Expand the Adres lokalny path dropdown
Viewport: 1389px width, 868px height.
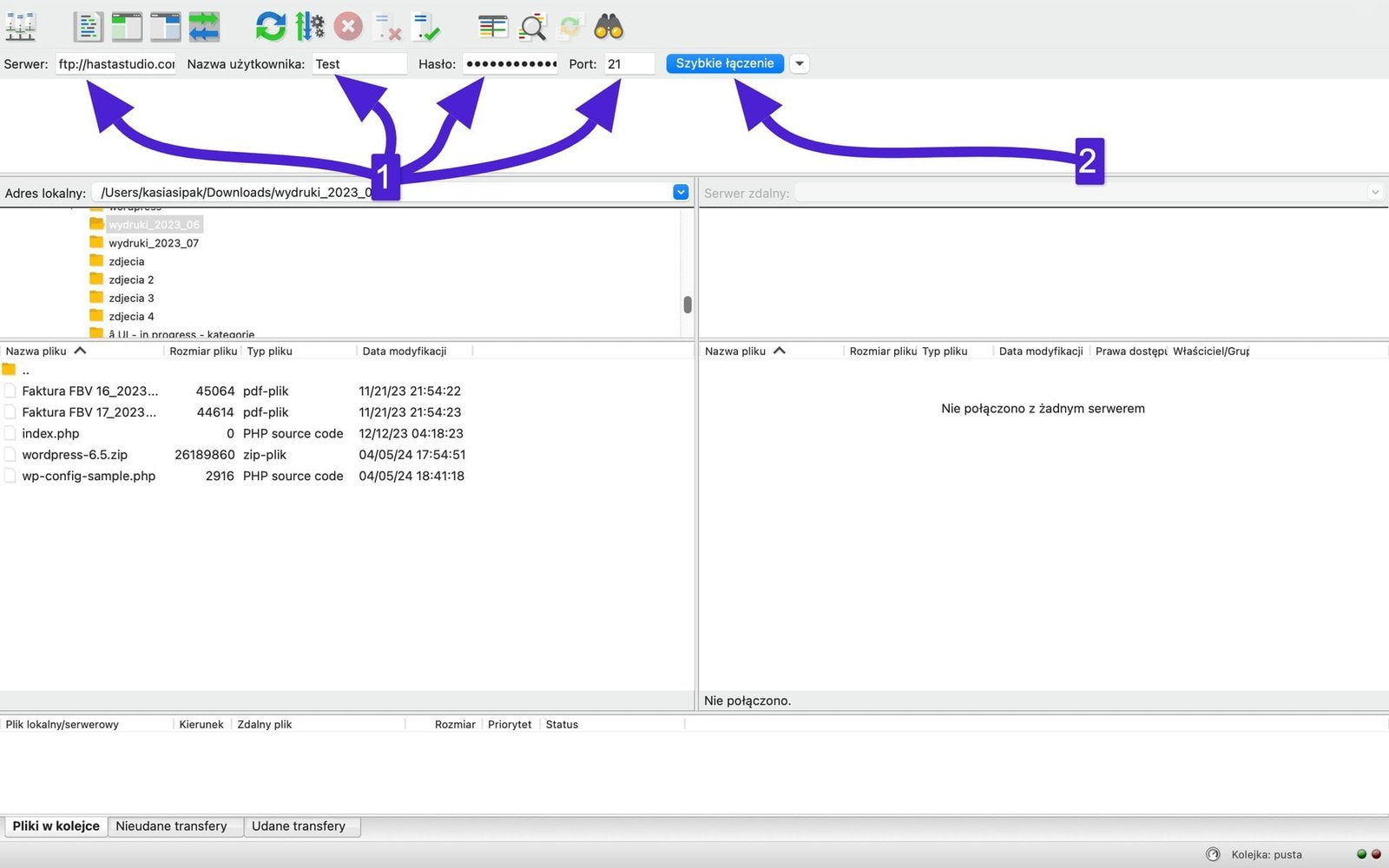point(681,192)
